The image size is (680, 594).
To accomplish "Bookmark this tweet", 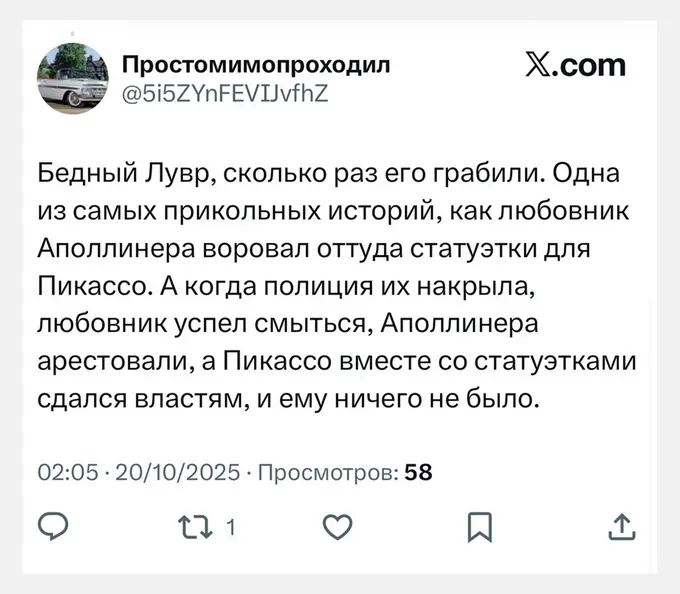I will click(x=480, y=525).
